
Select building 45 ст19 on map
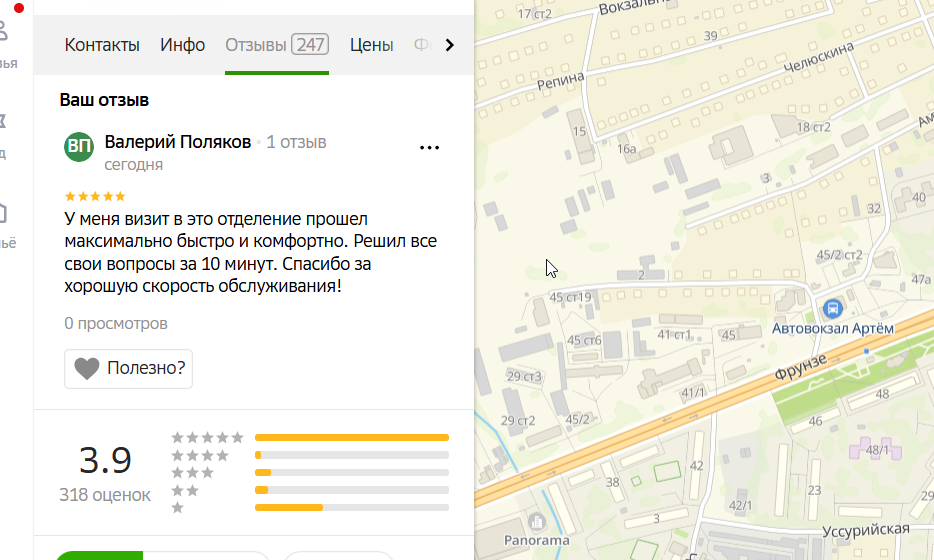pyautogui.click(x=570, y=297)
